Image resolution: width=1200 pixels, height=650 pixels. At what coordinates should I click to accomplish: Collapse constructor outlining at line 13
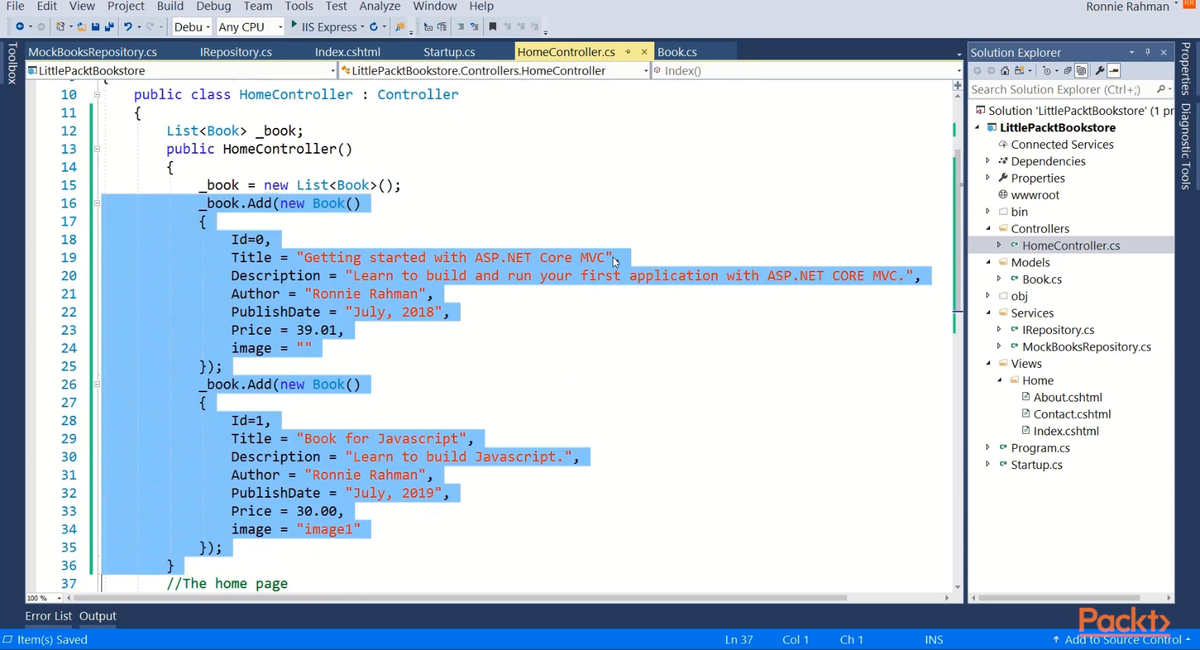[x=97, y=149]
